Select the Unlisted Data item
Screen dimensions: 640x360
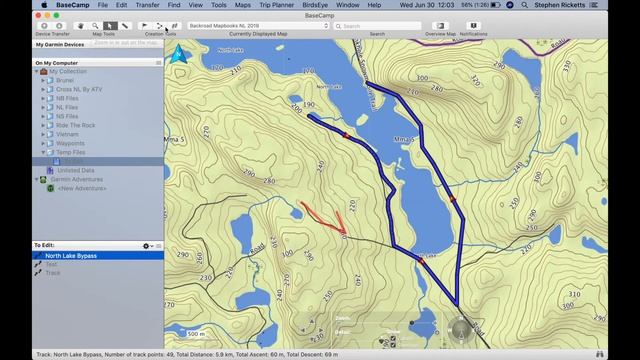tap(76, 170)
